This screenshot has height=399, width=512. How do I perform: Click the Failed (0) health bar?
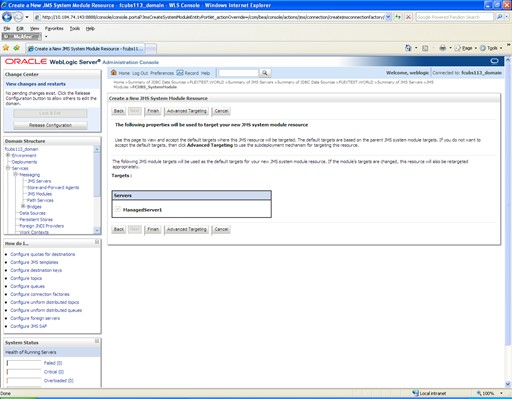click(x=24, y=363)
